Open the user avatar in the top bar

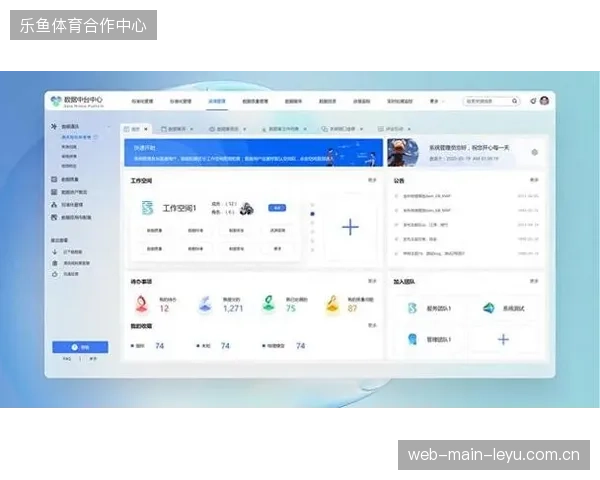[x=545, y=101]
